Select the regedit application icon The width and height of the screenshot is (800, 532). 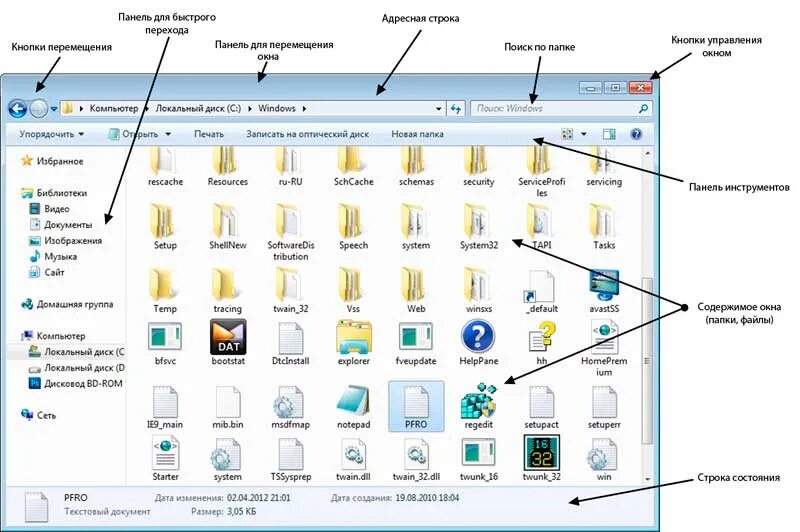[478, 407]
